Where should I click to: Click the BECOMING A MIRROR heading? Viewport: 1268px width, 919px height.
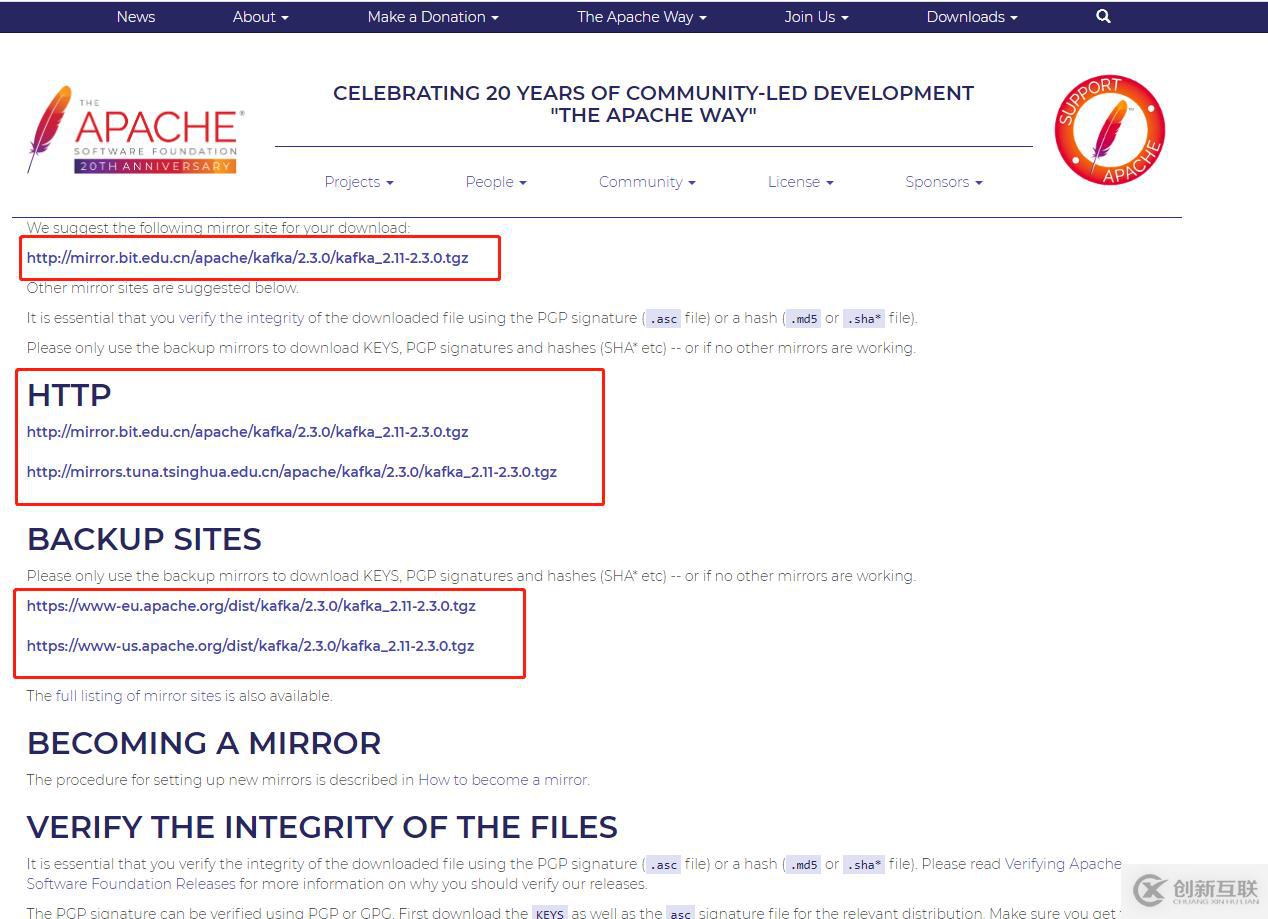click(204, 743)
